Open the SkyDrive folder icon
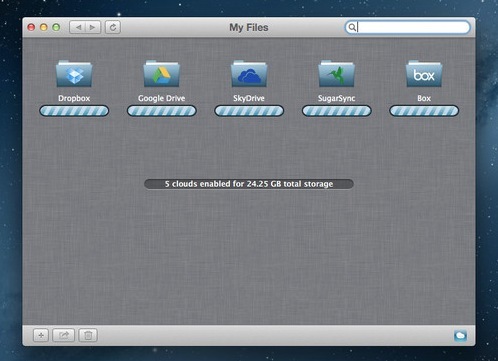Screen dimensions: 498x361 (x=249, y=74)
